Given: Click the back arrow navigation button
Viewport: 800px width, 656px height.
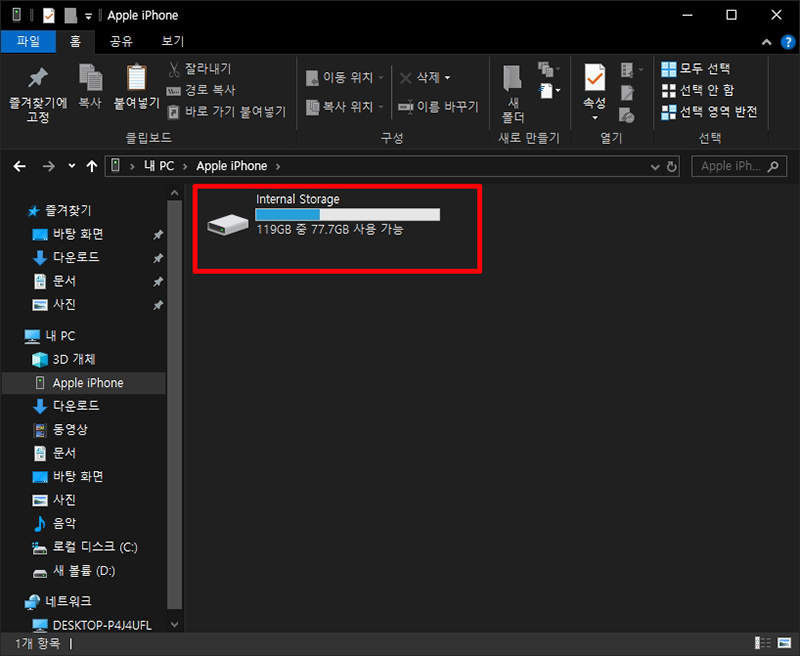Looking at the screenshot, I should click(x=19, y=166).
